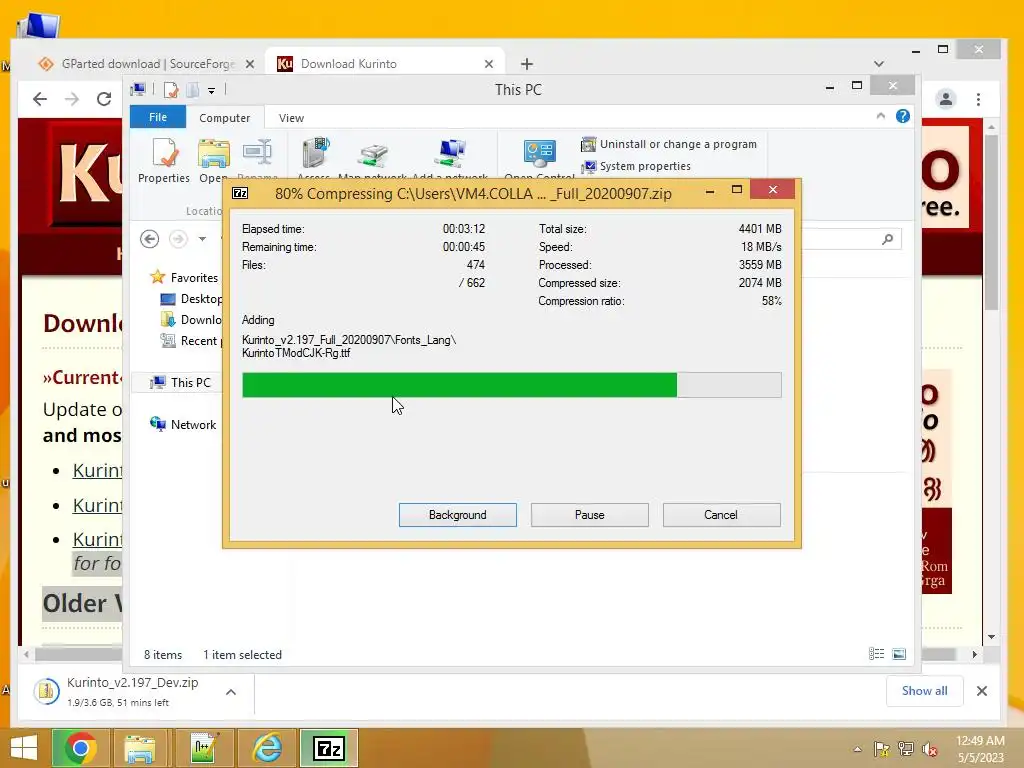Go back in Chrome
Screen dimensions: 1024x768
[x=40, y=99]
